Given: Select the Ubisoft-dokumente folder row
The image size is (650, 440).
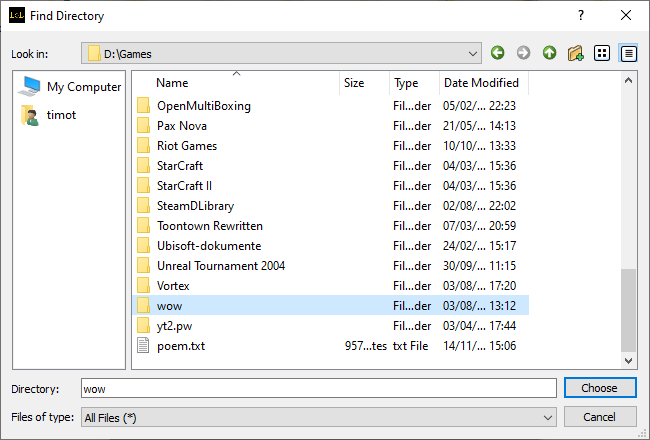Looking at the screenshot, I should point(331,246).
